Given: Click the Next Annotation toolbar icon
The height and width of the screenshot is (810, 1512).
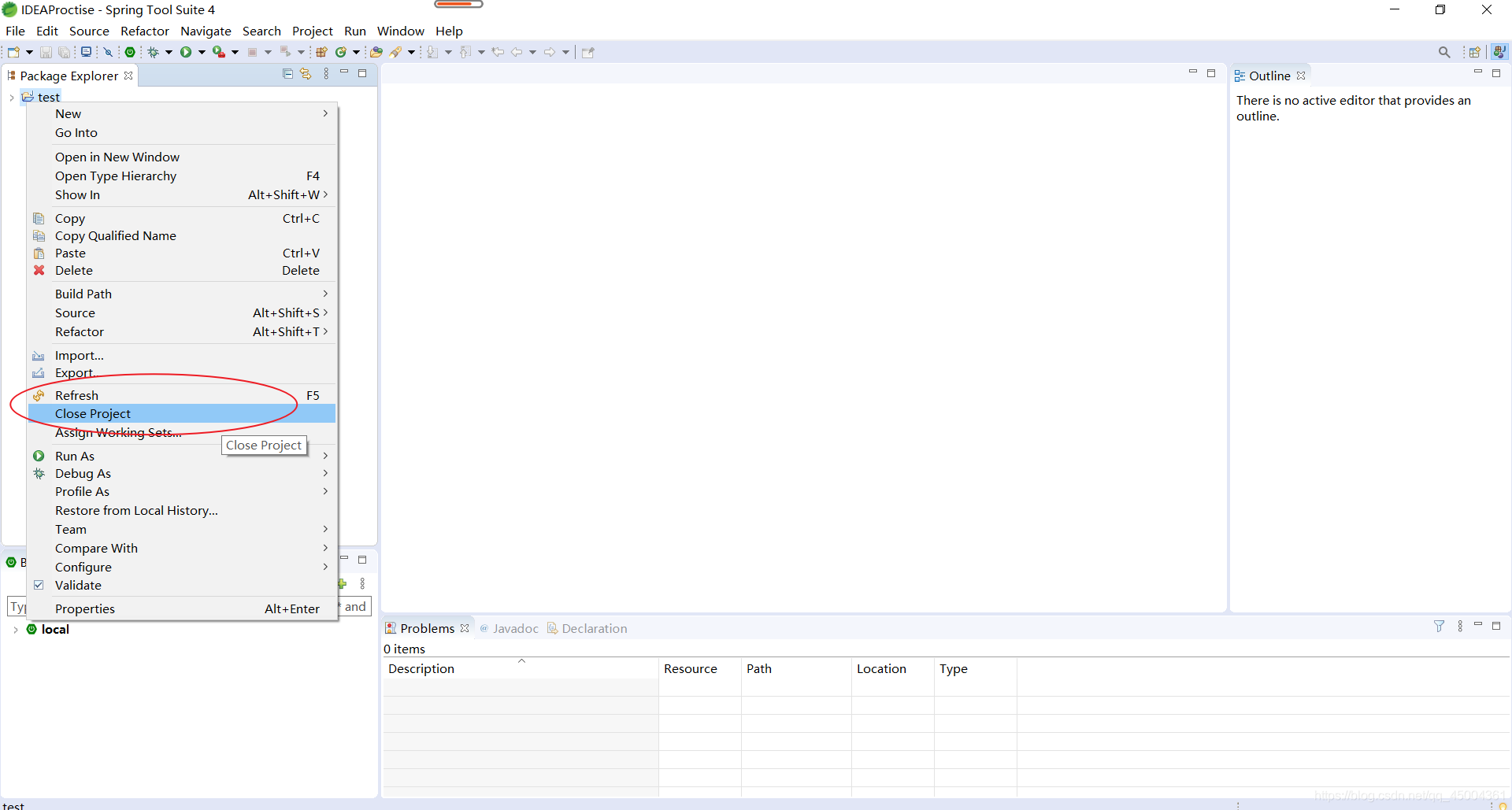Looking at the screenshot, I should pos(432,52).
